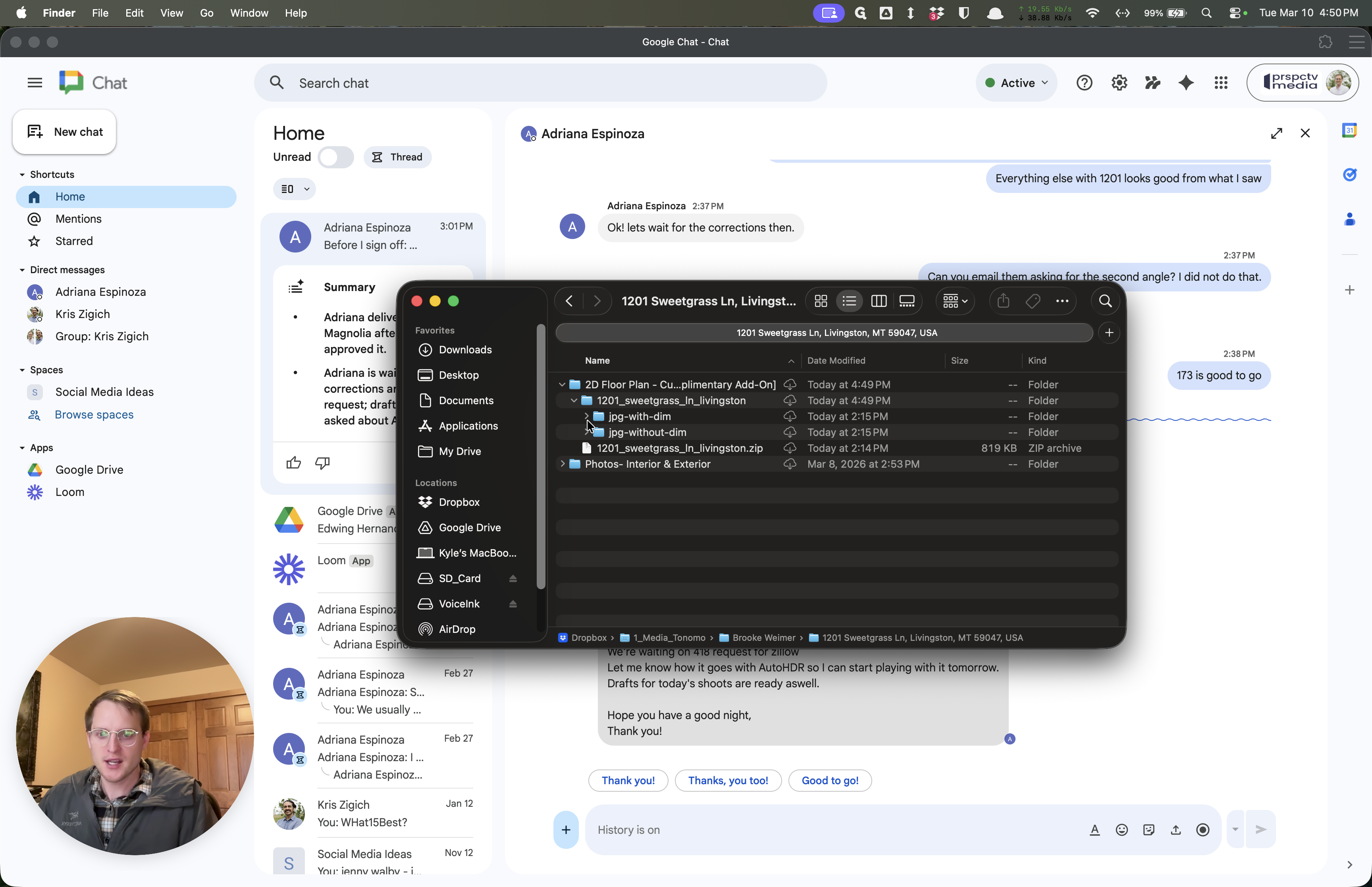Screen dimensions: 1372x887
Task: Open Finder search magnifier
Action: (1105, 301)
